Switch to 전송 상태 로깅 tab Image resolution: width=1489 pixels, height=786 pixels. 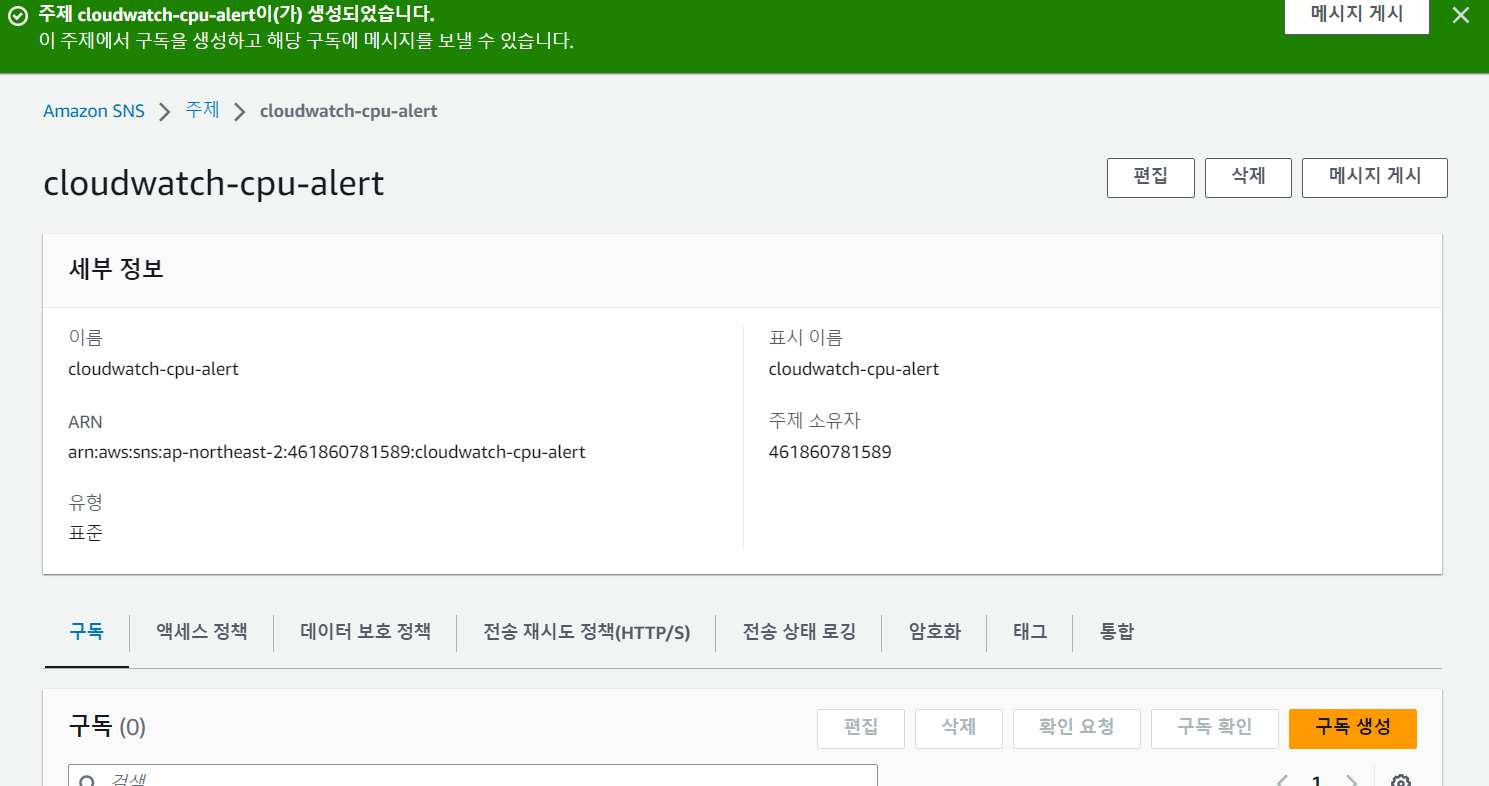(799, 632)
